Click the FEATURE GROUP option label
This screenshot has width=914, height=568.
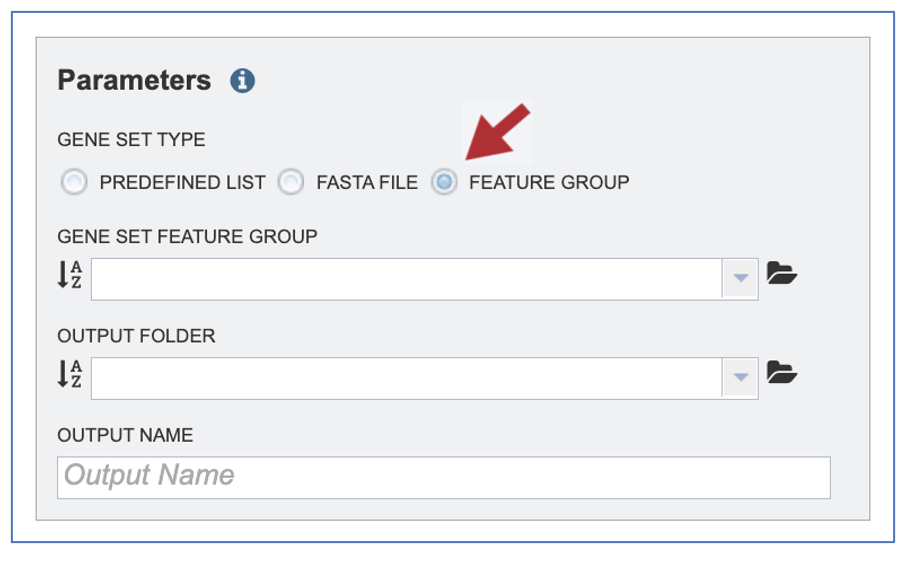tap(549, 183)
